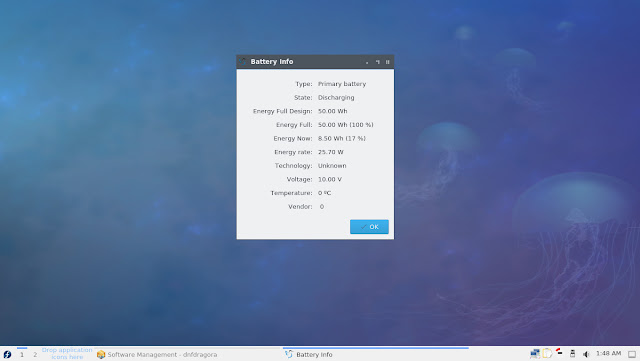Click the Energy Full Design value '50.00 Wh'
Screen dimensions: 640x361
(333, 111)
